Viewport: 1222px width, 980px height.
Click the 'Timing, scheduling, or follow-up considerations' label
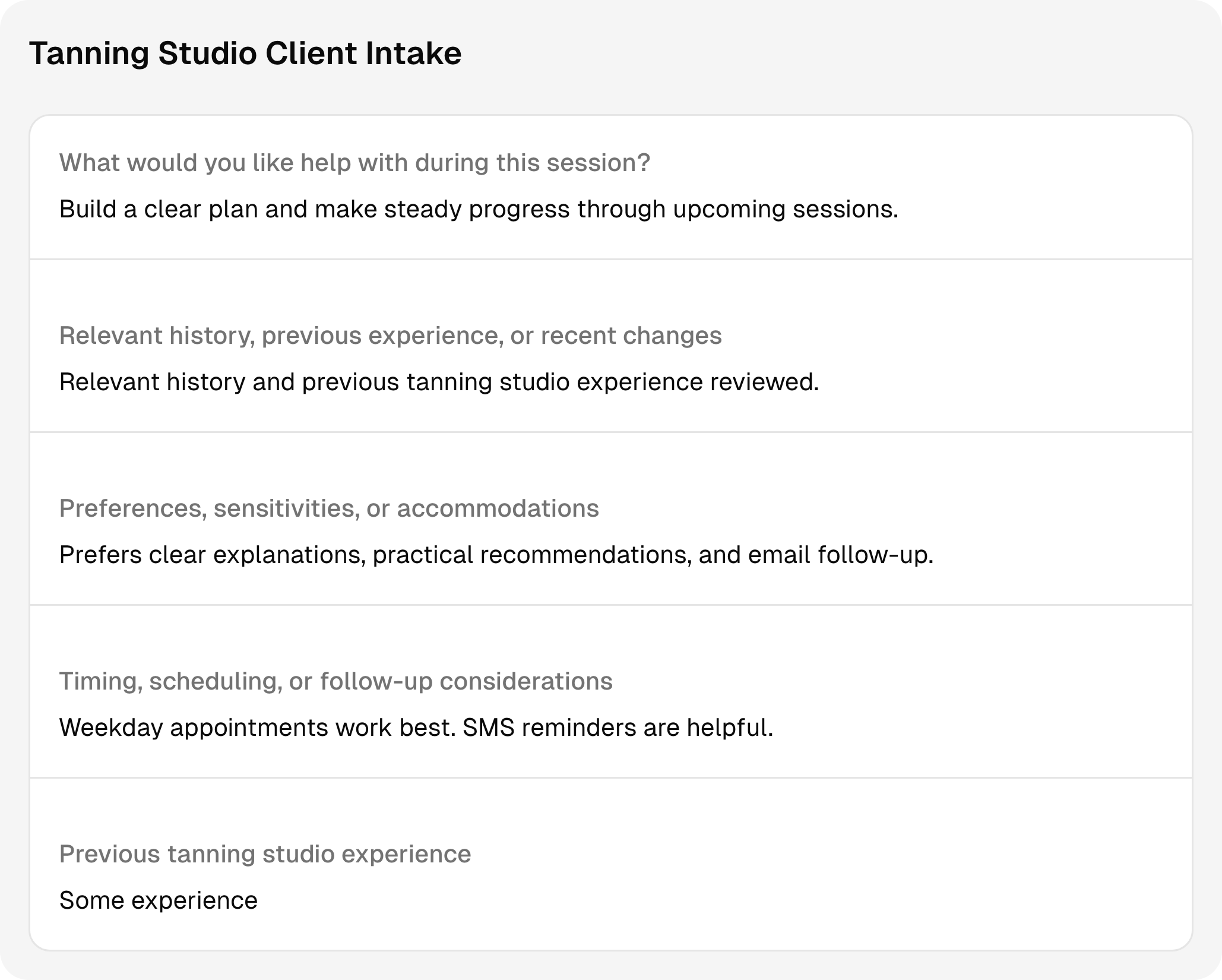(336, 681)
